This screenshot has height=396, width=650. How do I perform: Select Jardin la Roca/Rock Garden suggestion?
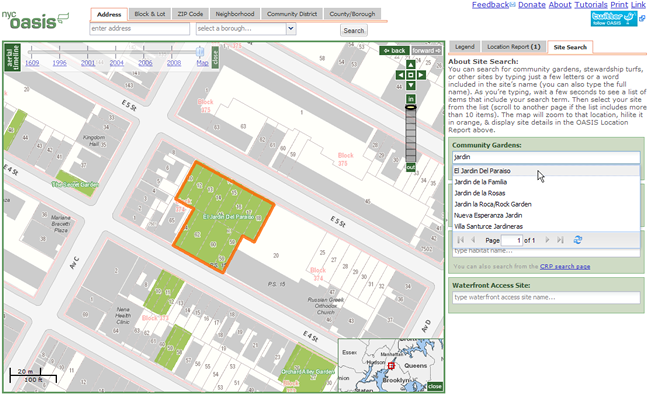pos(546,204)
